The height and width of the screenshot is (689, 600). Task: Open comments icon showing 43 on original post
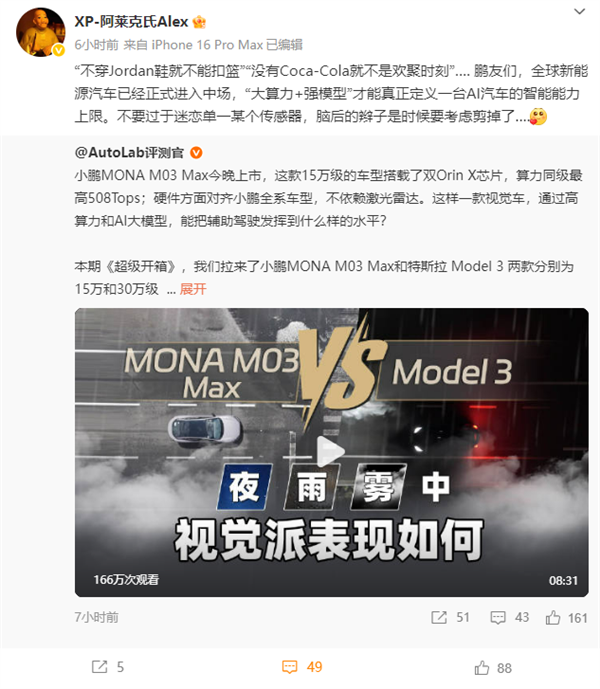498,617
